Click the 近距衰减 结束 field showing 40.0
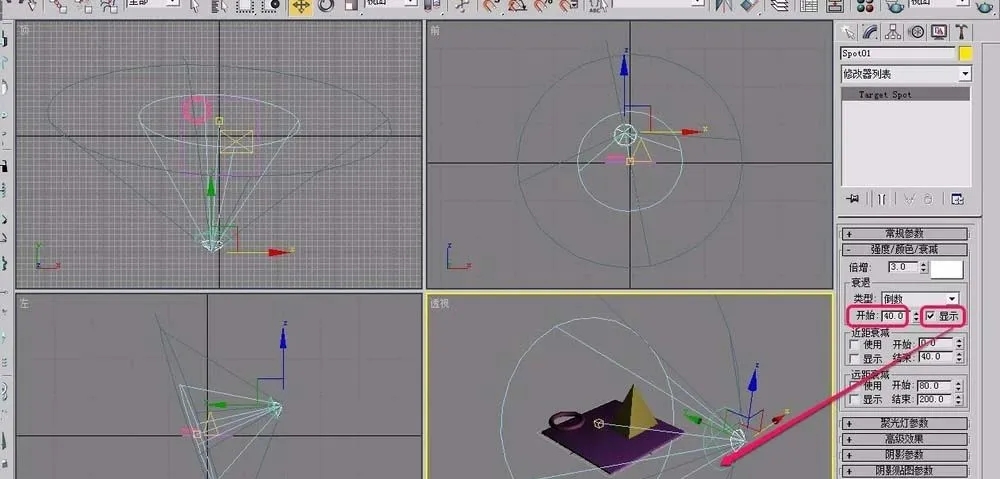The image size is (1000, 479). coord(935,358)
